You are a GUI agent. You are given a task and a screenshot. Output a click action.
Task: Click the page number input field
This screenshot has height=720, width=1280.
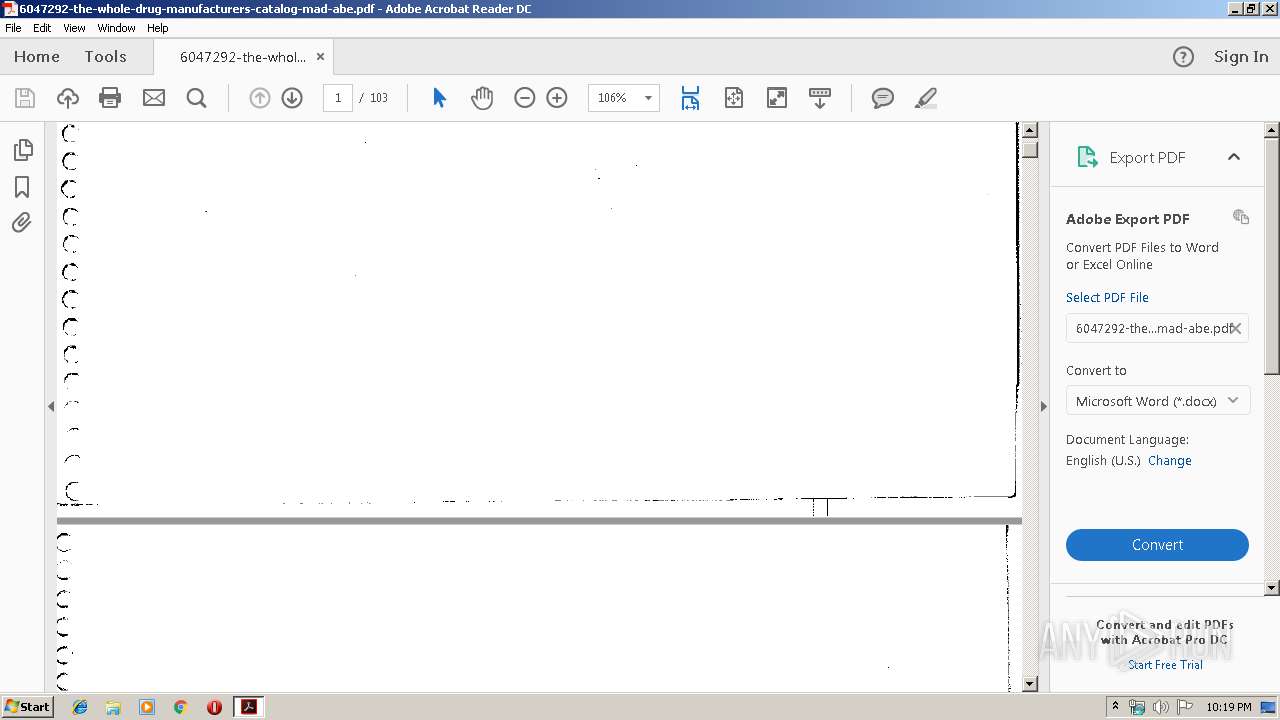(338, 98)
